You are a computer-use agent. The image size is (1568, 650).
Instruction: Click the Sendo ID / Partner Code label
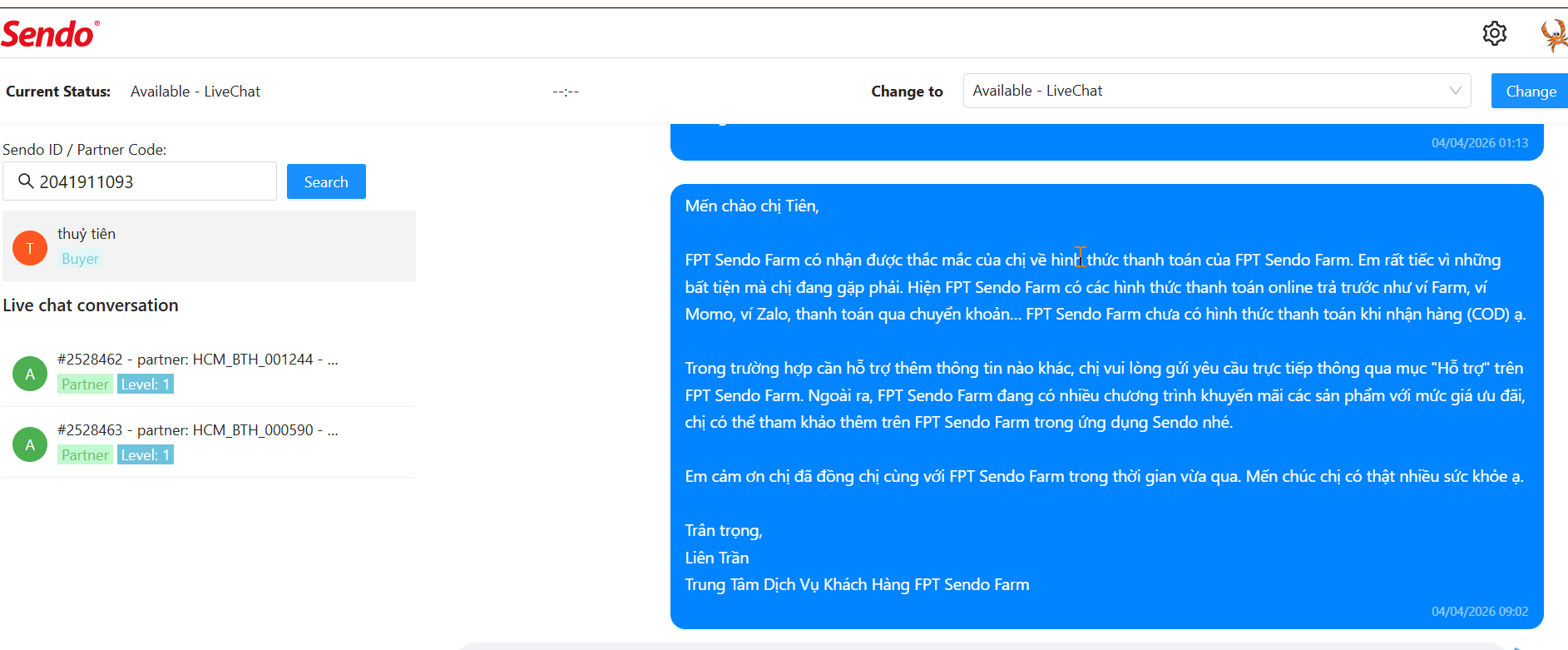pyautogui.click(x=85, y=150)
